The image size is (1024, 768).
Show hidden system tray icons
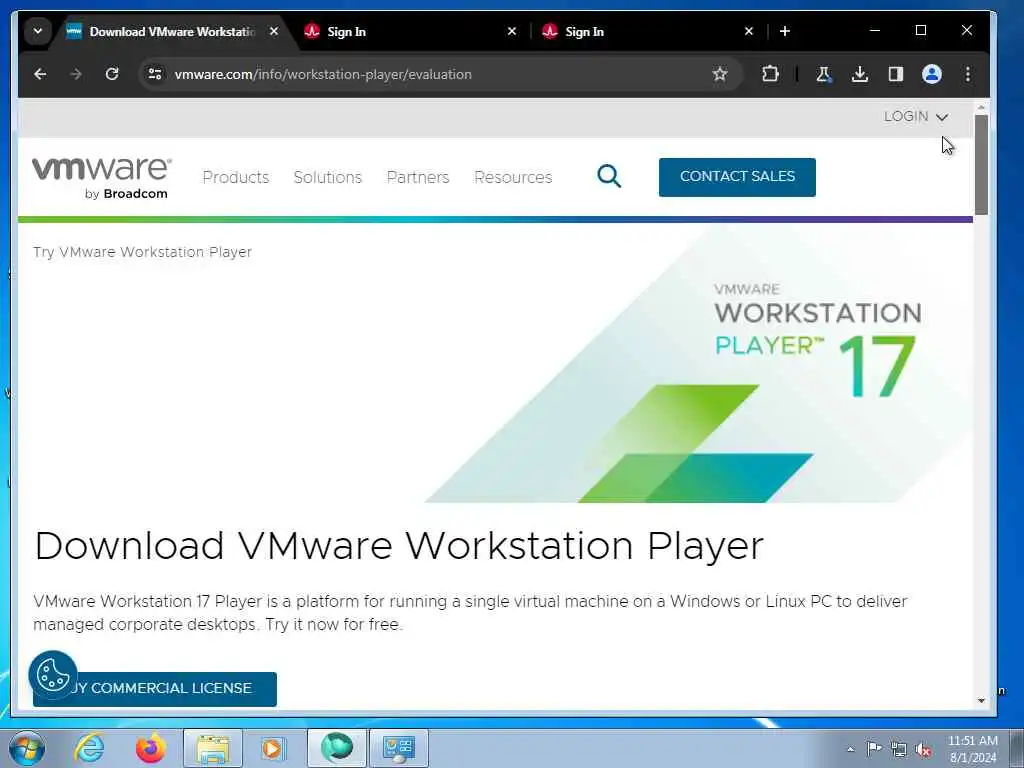pos(850,749)
